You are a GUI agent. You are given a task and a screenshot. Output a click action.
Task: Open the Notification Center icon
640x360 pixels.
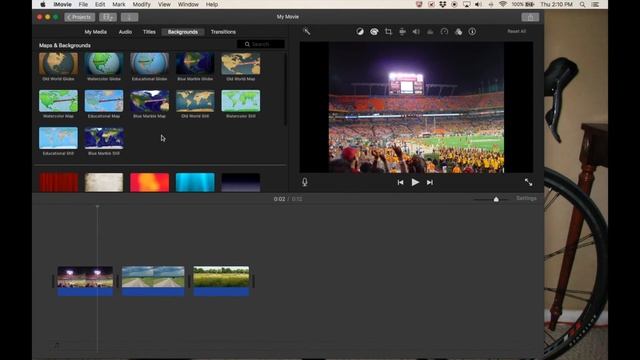coord(595,4)
